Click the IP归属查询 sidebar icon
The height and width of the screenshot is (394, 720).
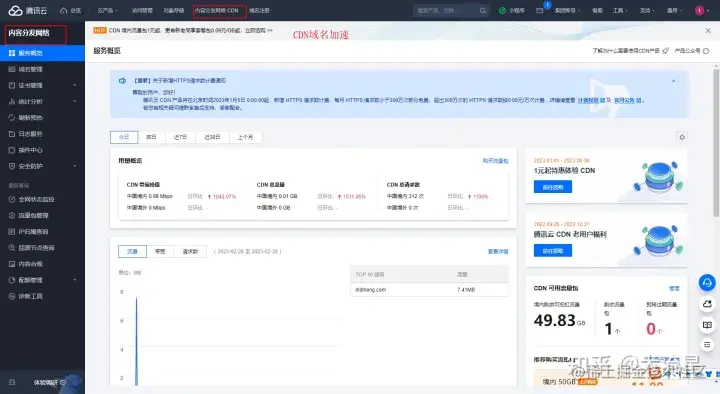pos(12,231)
